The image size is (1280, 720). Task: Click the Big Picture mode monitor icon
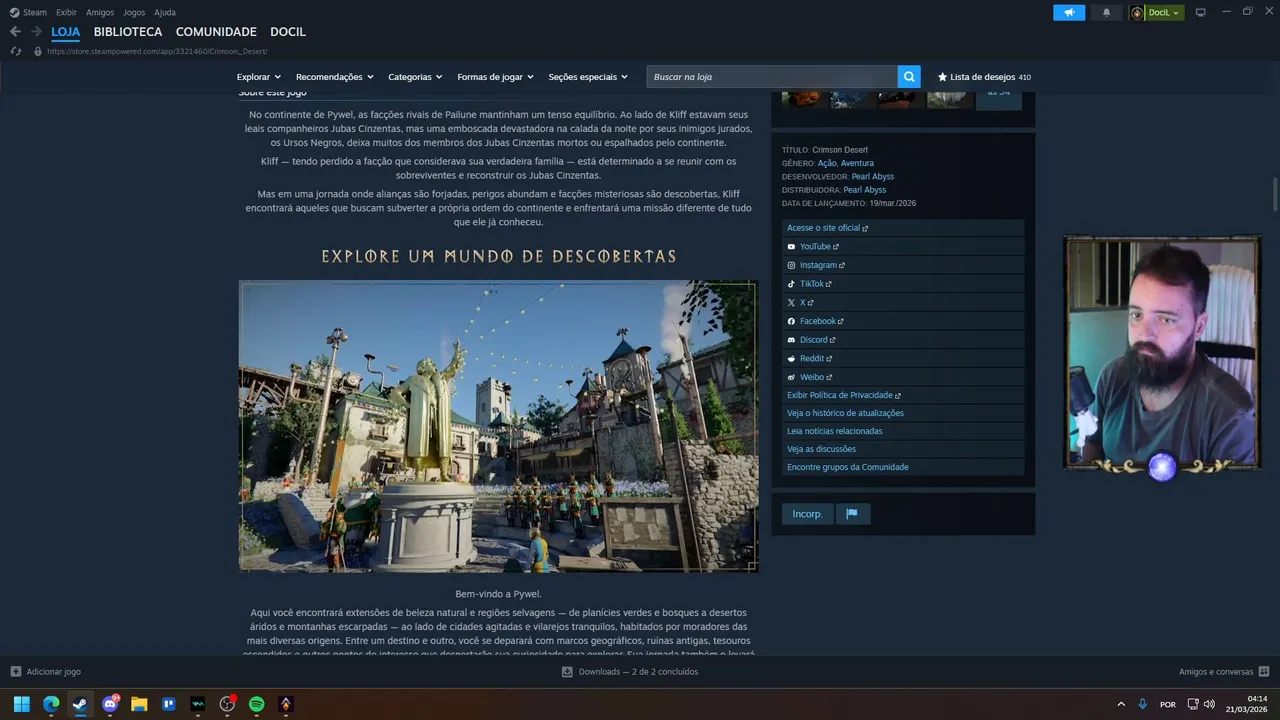point(1200,12)
